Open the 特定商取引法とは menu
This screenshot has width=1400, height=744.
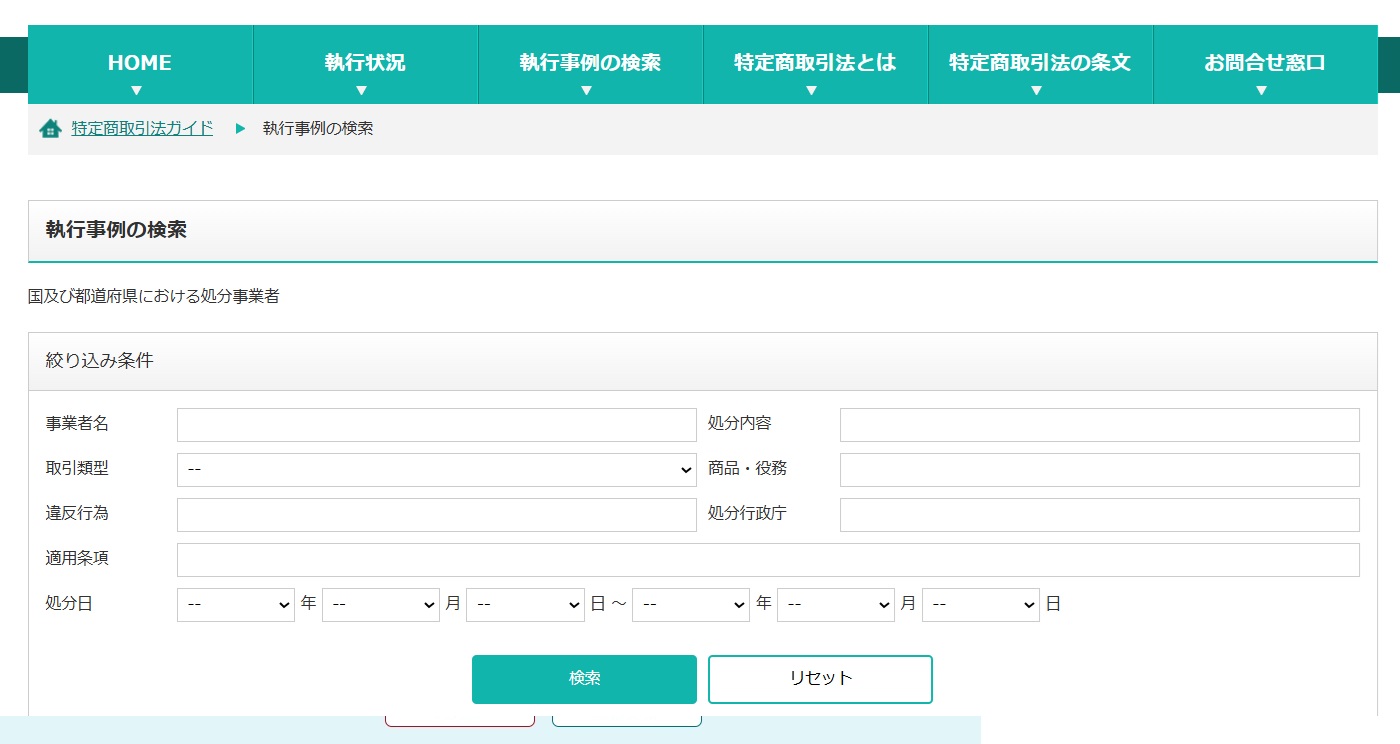point(815,63)
